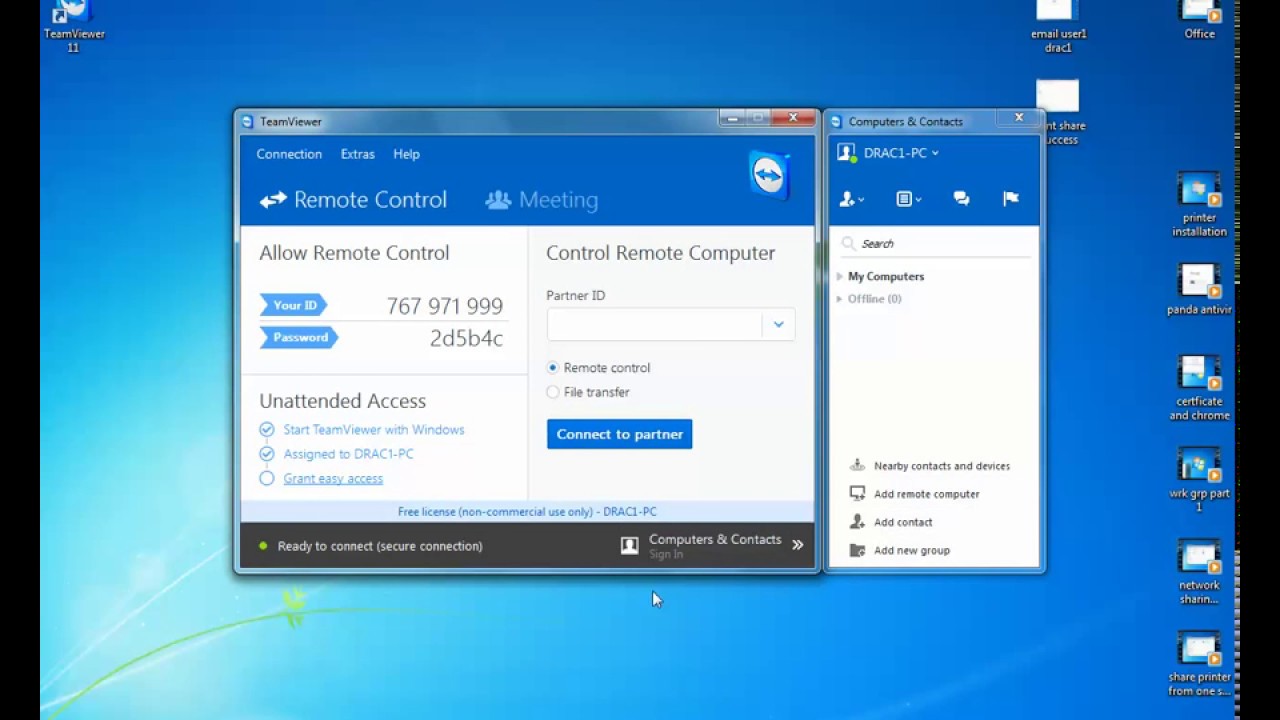This screenshot has height=720, width=1280.
Task: Click the green ready-to-connect status dot
Action: [263, 546]
